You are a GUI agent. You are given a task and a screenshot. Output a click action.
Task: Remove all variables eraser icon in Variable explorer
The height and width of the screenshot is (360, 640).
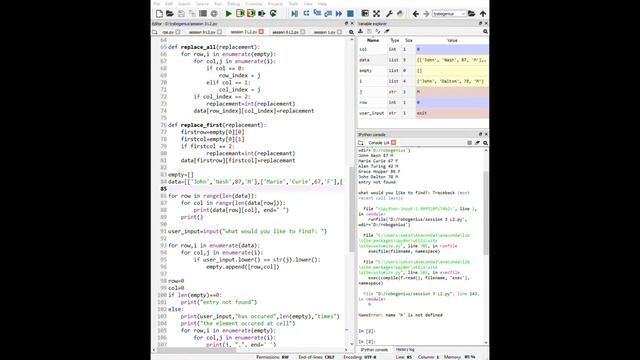coord(387,31)
